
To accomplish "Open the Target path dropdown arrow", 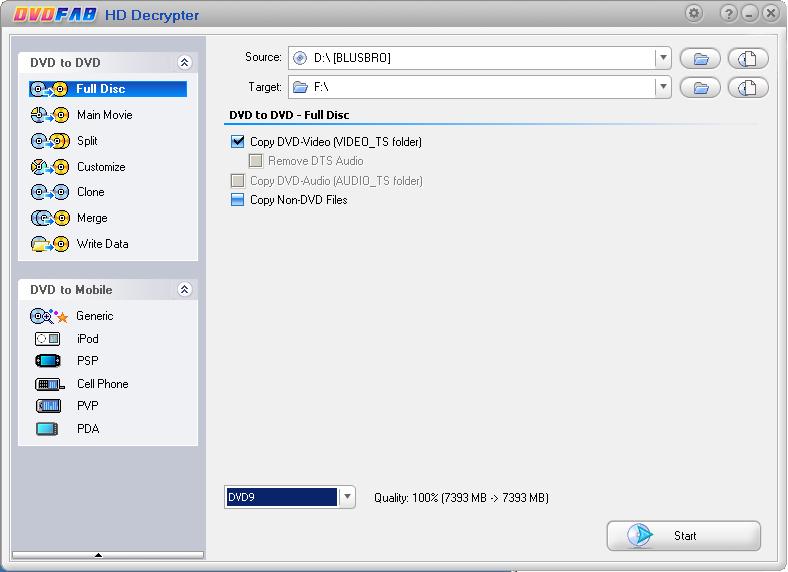I will click(663, 87).
